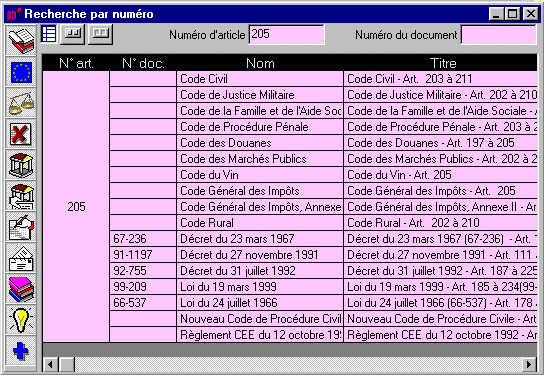Click the empty two-page view button
The image size is (544, 375).
tap(100, 34)
